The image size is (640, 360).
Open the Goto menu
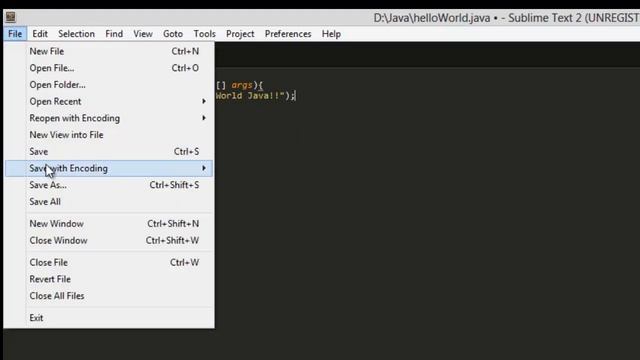pyautogui.click(x=173, y=34)
